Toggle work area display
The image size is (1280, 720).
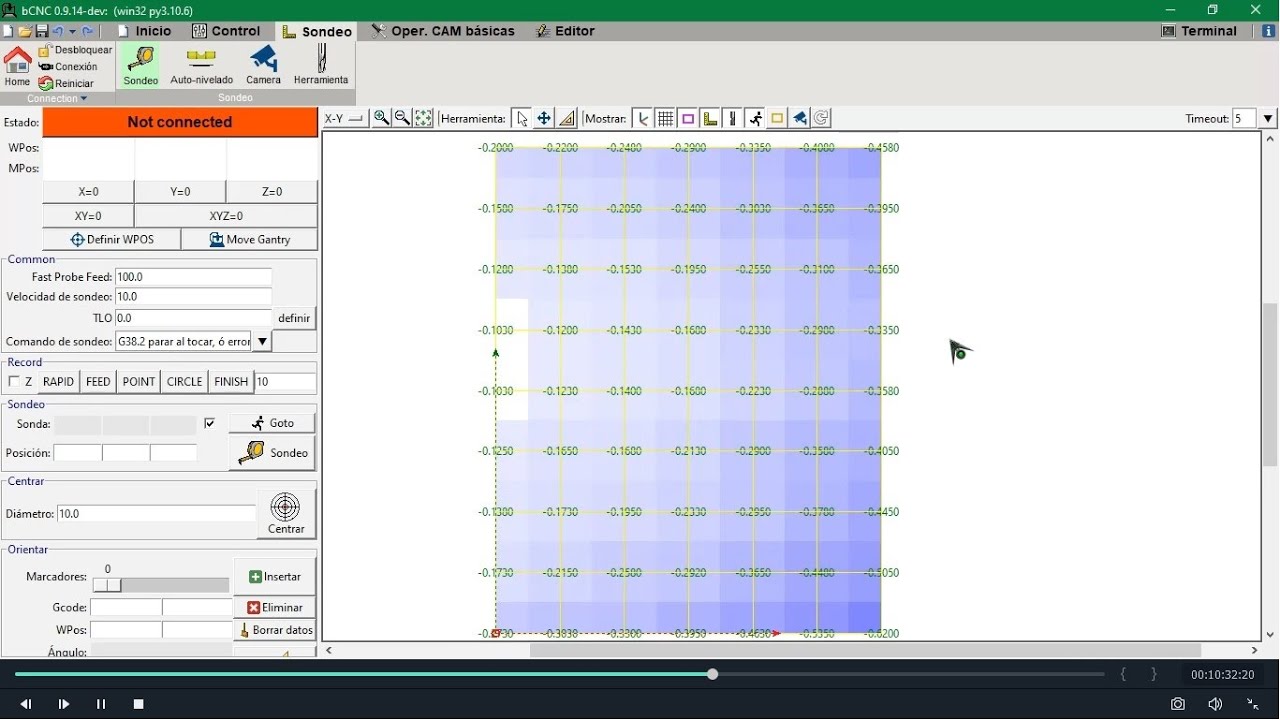777,118
